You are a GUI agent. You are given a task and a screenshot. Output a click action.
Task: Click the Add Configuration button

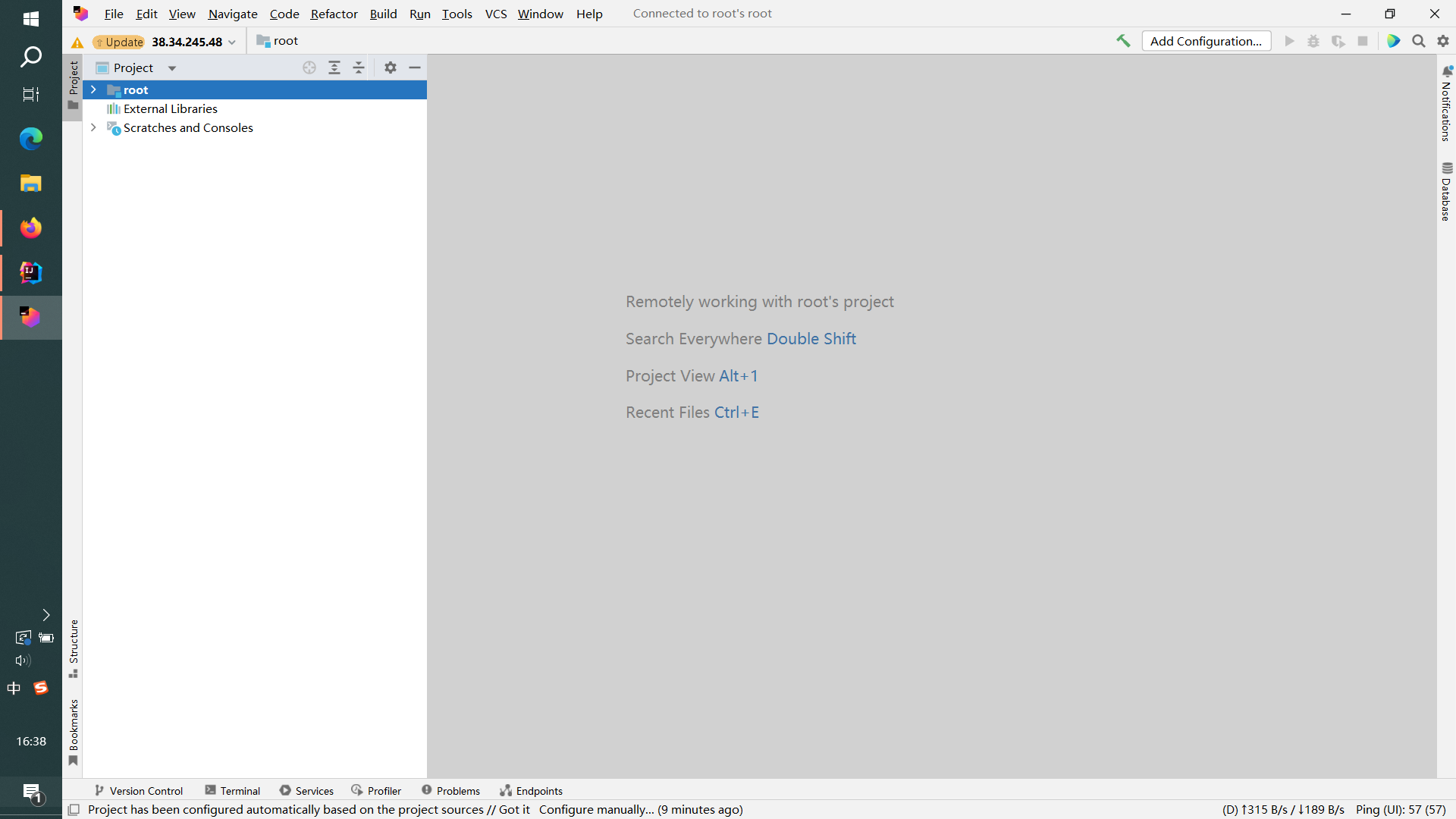tap(1206, 41)
